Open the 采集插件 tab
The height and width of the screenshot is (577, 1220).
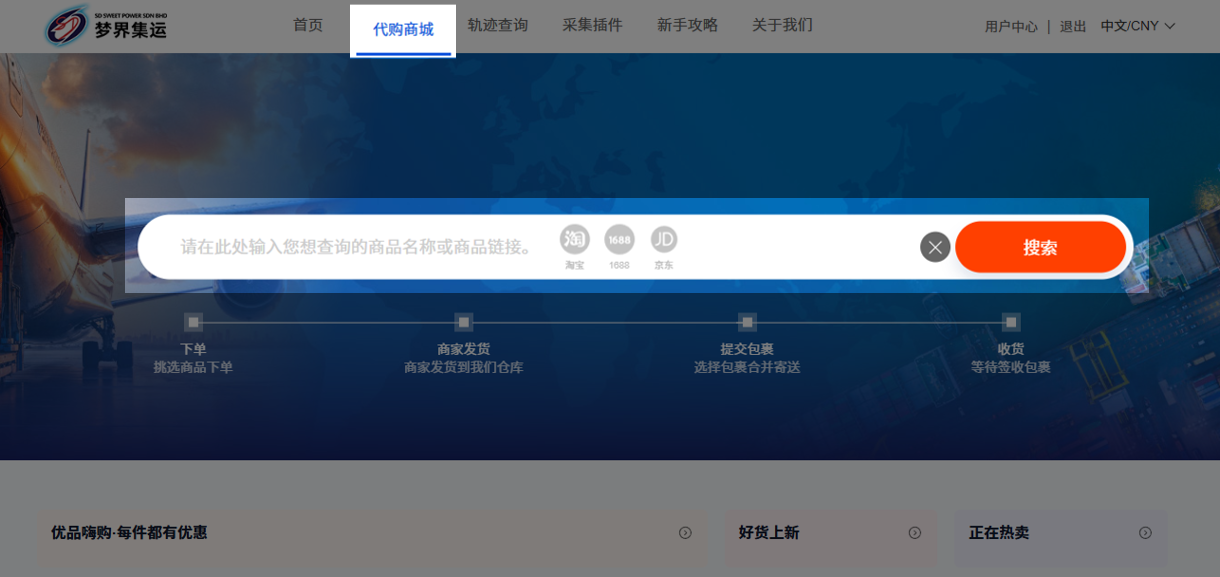(x=592, y=25)
